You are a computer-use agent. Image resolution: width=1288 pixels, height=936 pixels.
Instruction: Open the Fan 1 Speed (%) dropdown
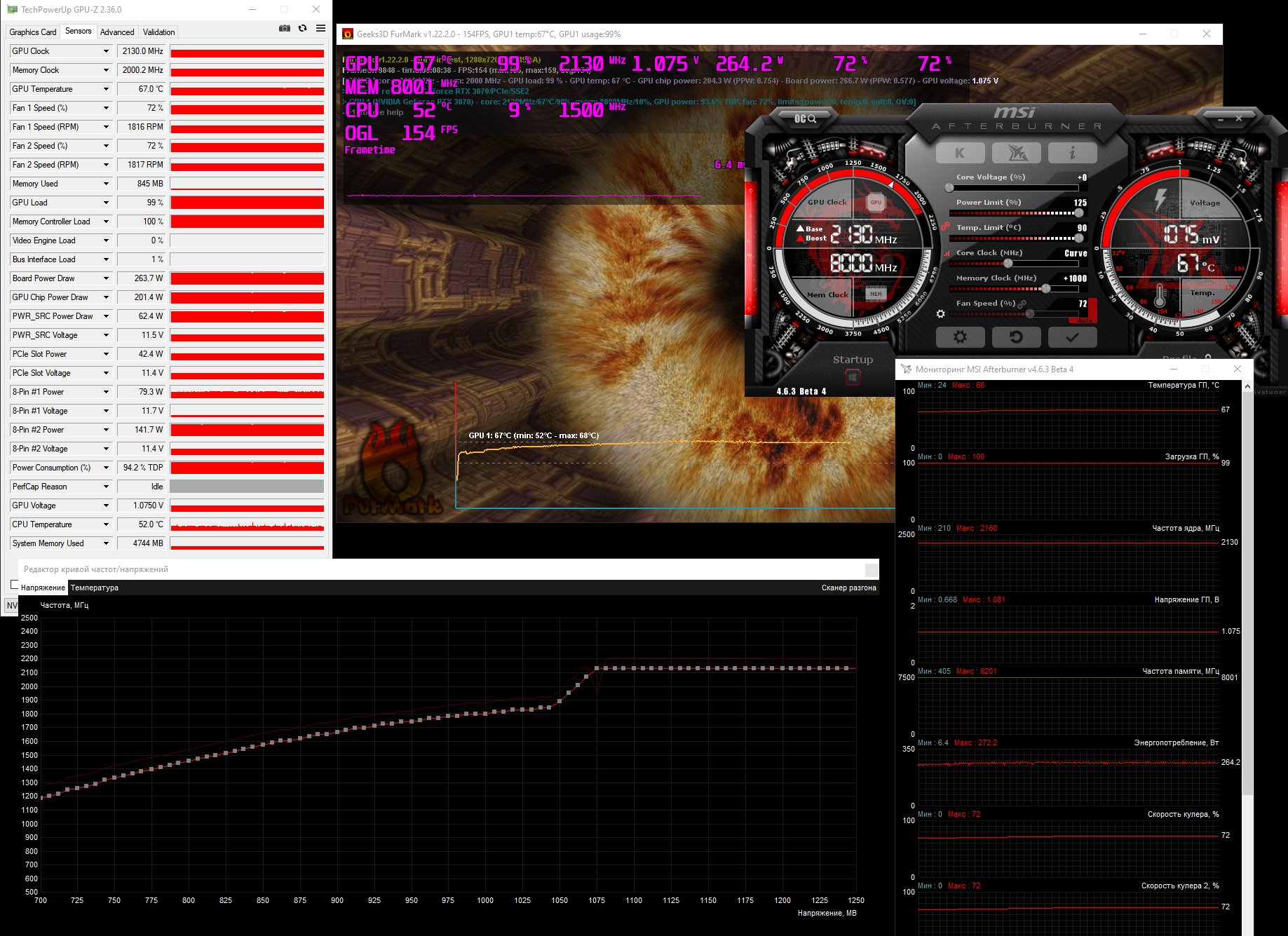coord(107,108)
